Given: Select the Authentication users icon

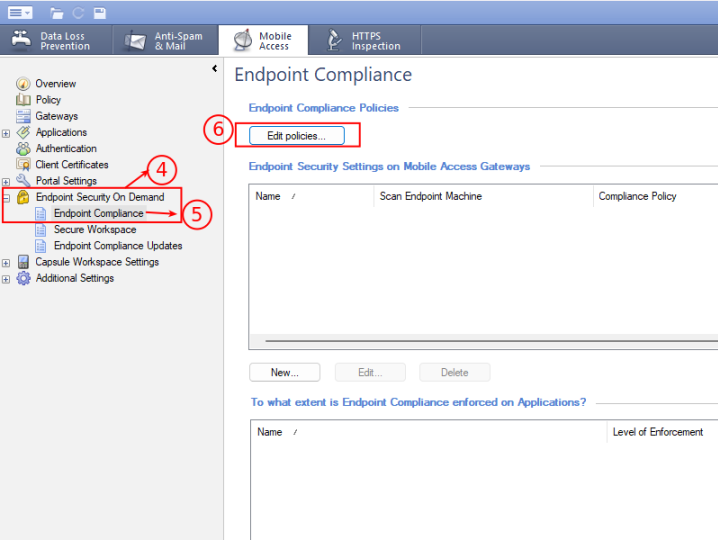Looking at the screenshot, I should click(x=24, y=149).
